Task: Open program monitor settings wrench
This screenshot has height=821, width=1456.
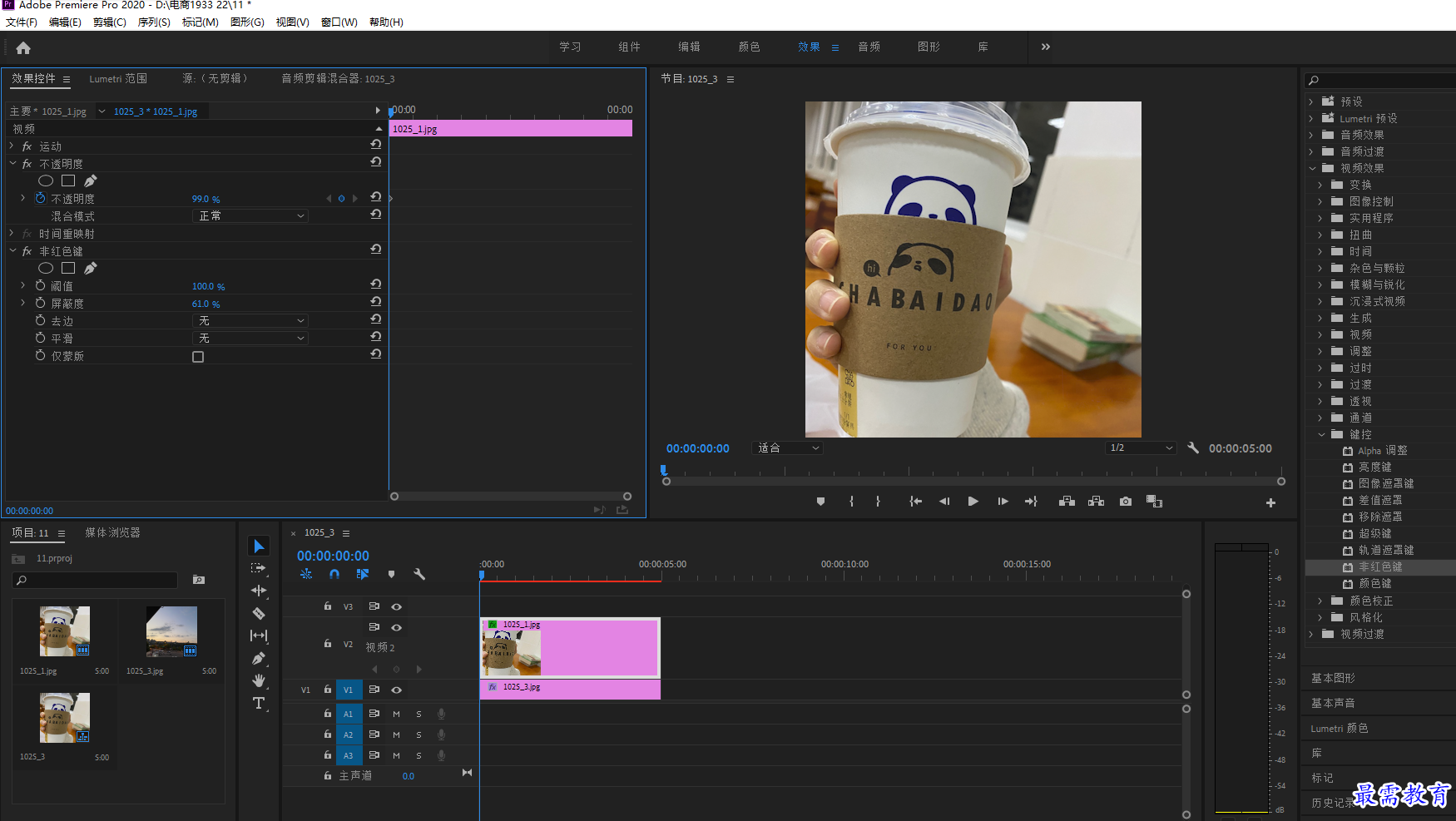Action: coord(1193,448)
